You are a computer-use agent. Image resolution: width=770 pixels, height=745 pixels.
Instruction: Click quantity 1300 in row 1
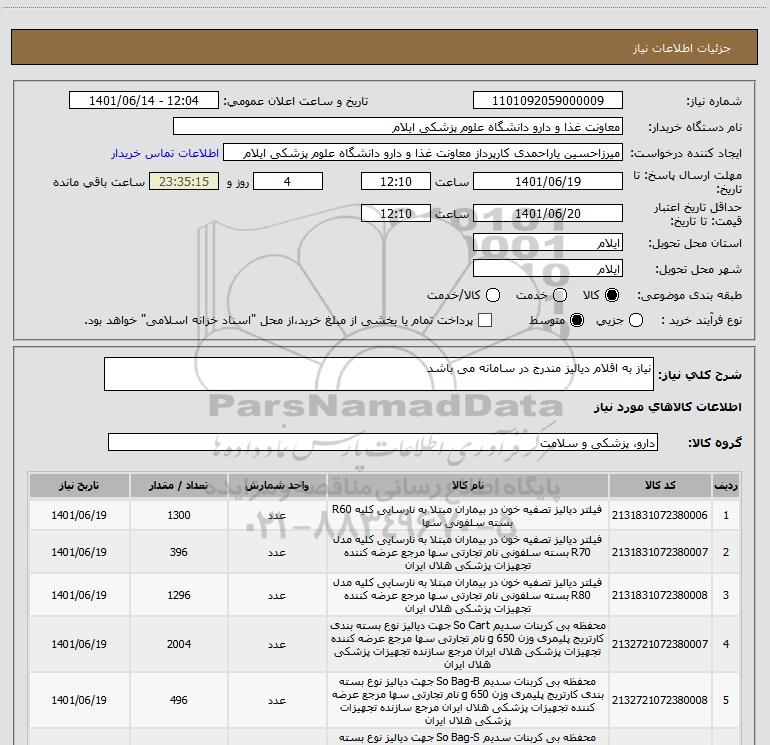179,515
